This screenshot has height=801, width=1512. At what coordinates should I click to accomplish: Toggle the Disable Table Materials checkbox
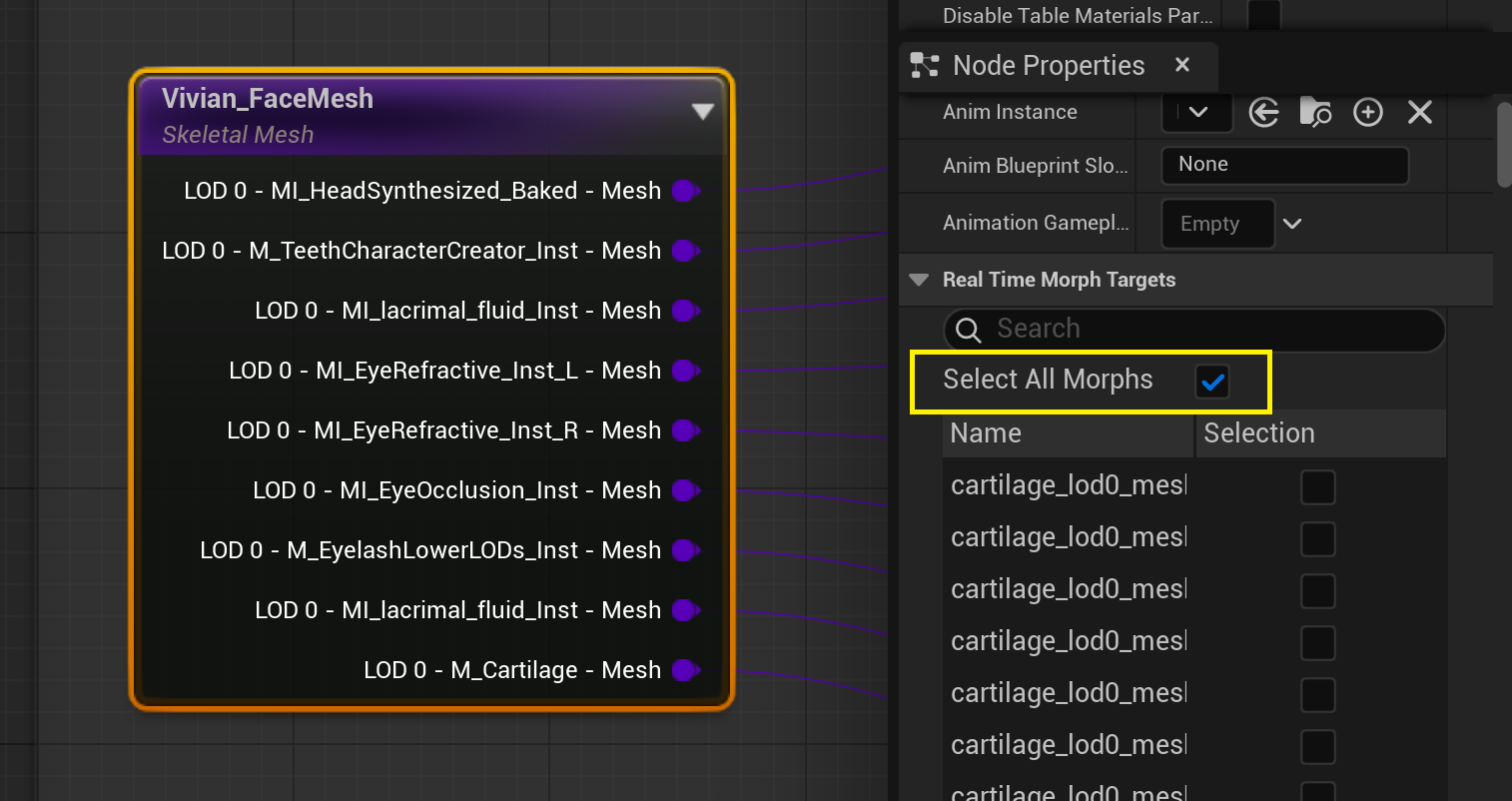[1264, 14]
